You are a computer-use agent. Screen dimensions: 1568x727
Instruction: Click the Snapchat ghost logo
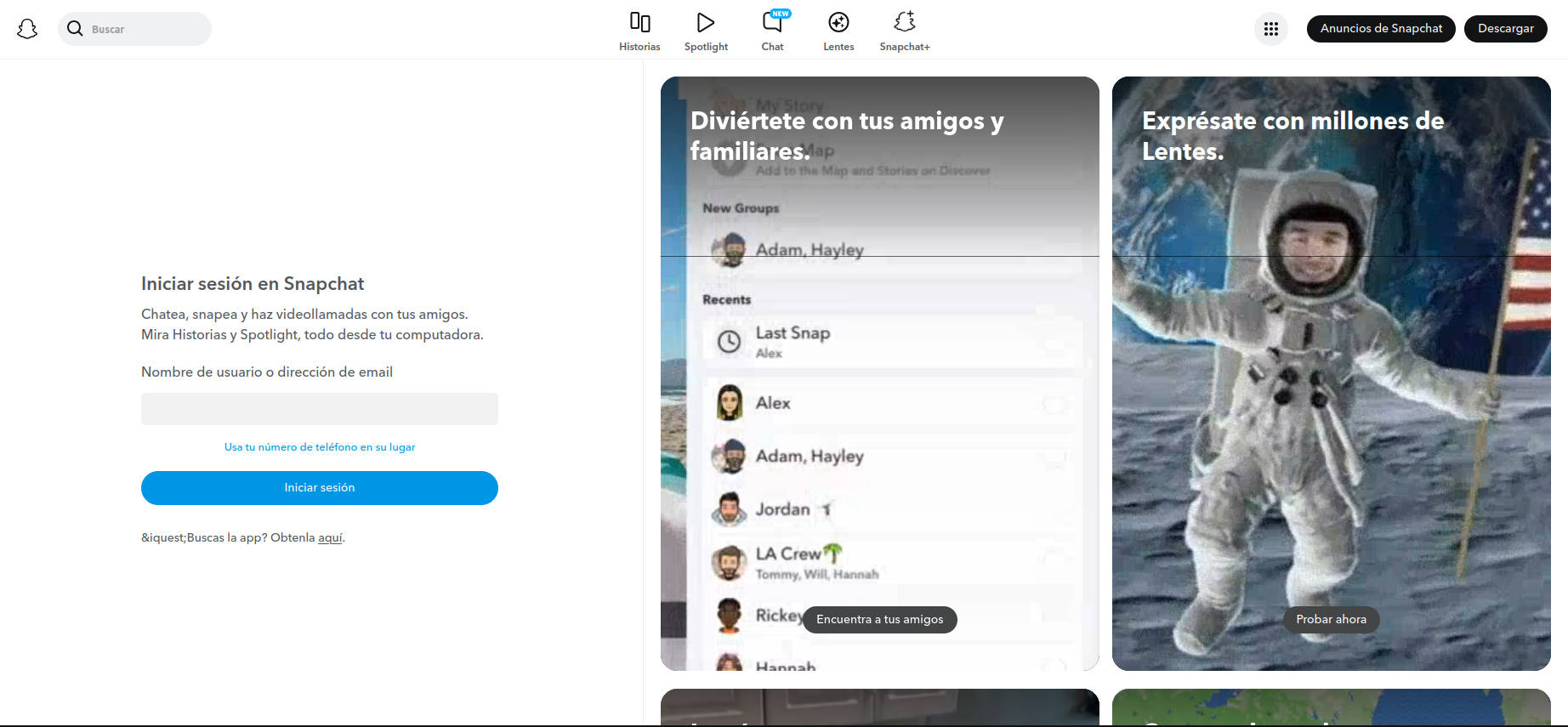(27, 29)
